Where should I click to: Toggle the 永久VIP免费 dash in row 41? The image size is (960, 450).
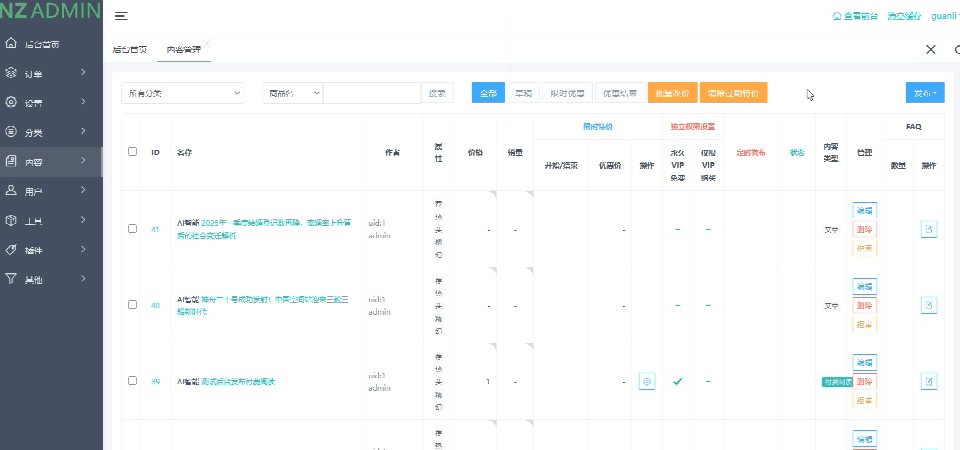tap(677, 230)
